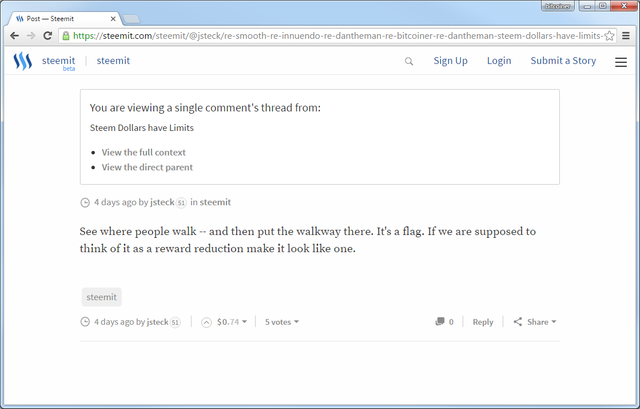Image resolution: width=640 pixels, height=409 pixels.
Task: Click the browser forward arrow
Action: pyautogui.click(x=31, y=36)
